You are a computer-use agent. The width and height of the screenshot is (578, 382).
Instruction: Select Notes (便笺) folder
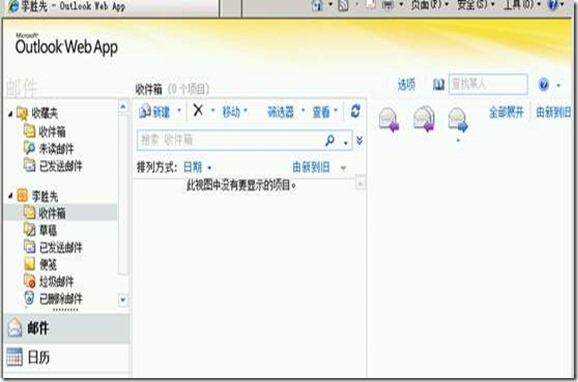48,264
